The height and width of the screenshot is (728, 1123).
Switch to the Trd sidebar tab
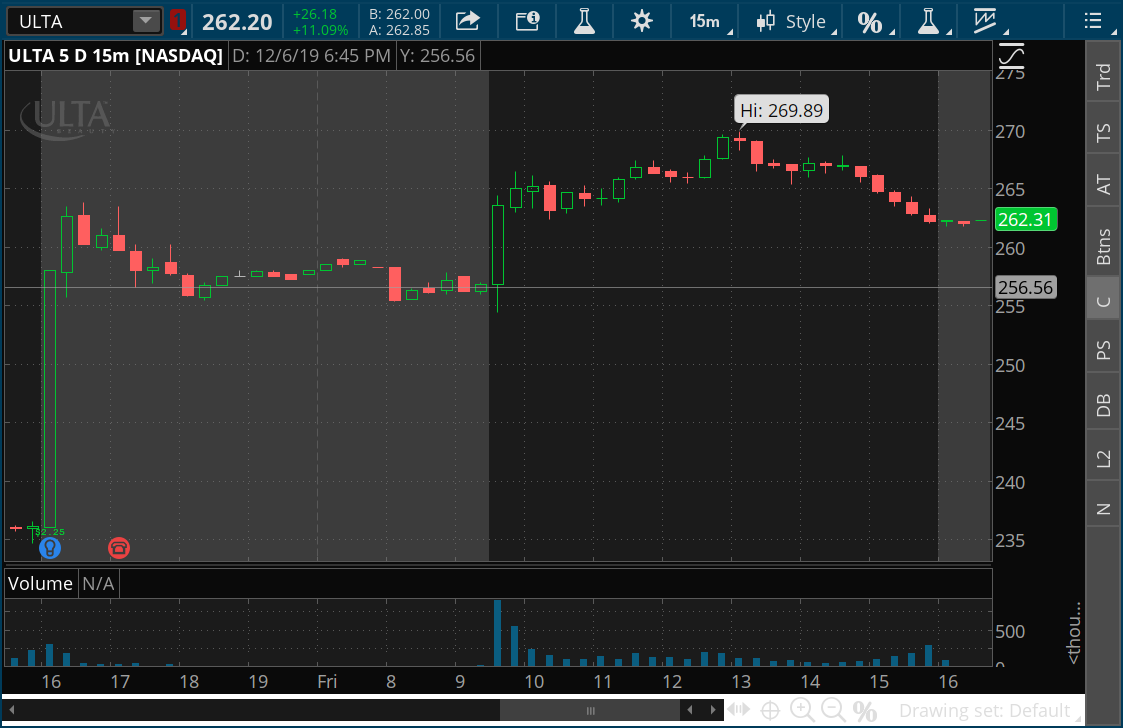click(x=1103, y=77)
